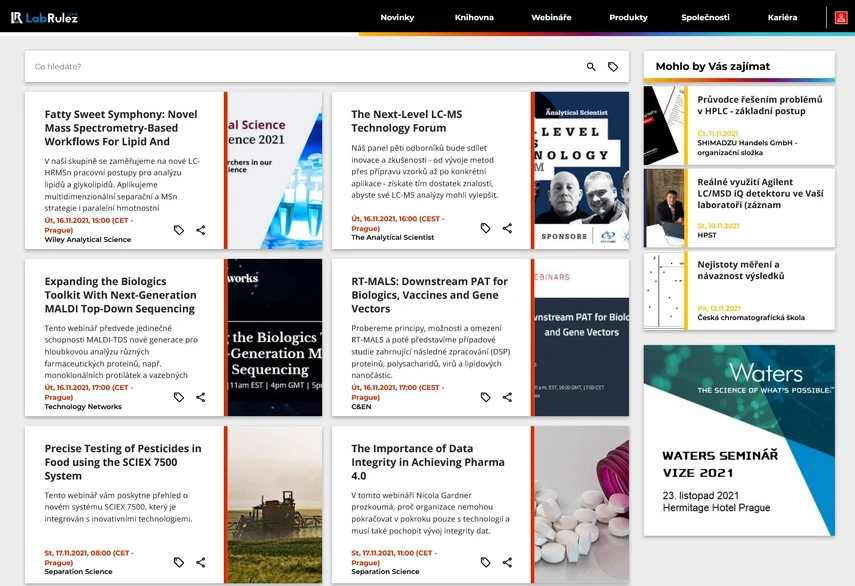
Task: Click tag icon on Fatty Sweet Symphony card
Action: (178, 230)
